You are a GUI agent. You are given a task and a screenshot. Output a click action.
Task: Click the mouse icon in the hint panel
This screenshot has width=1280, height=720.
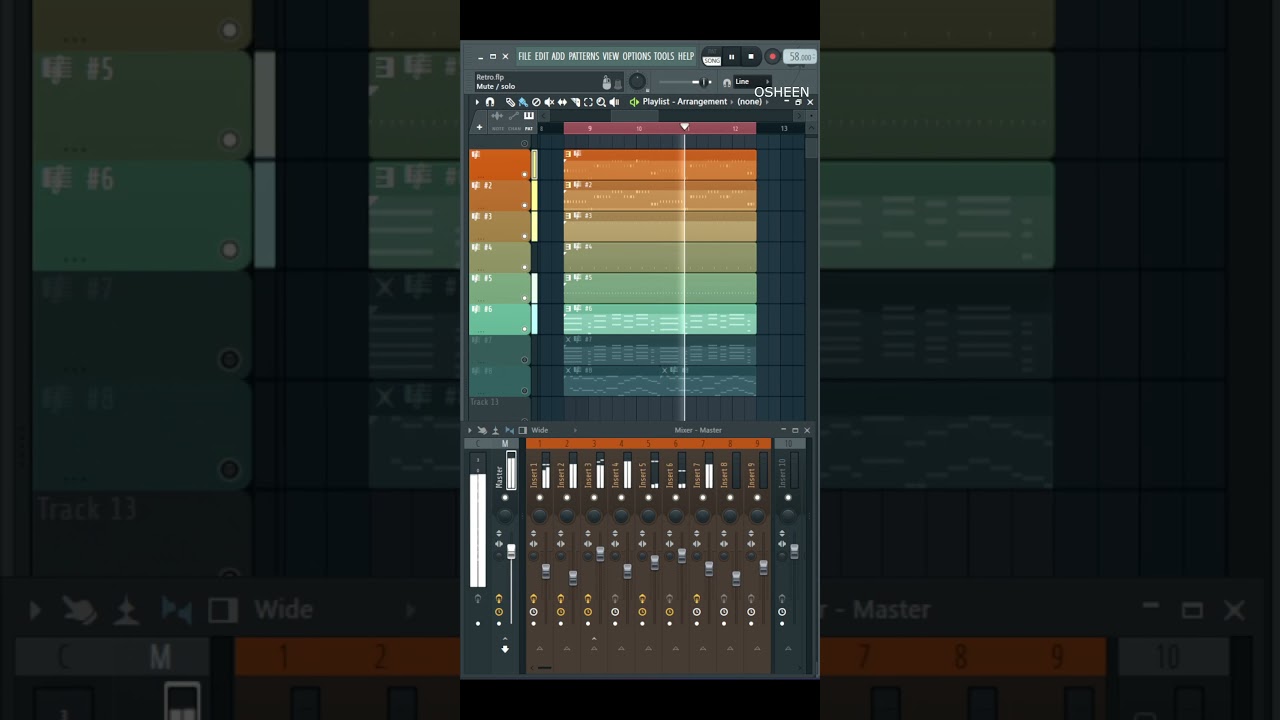606,83
